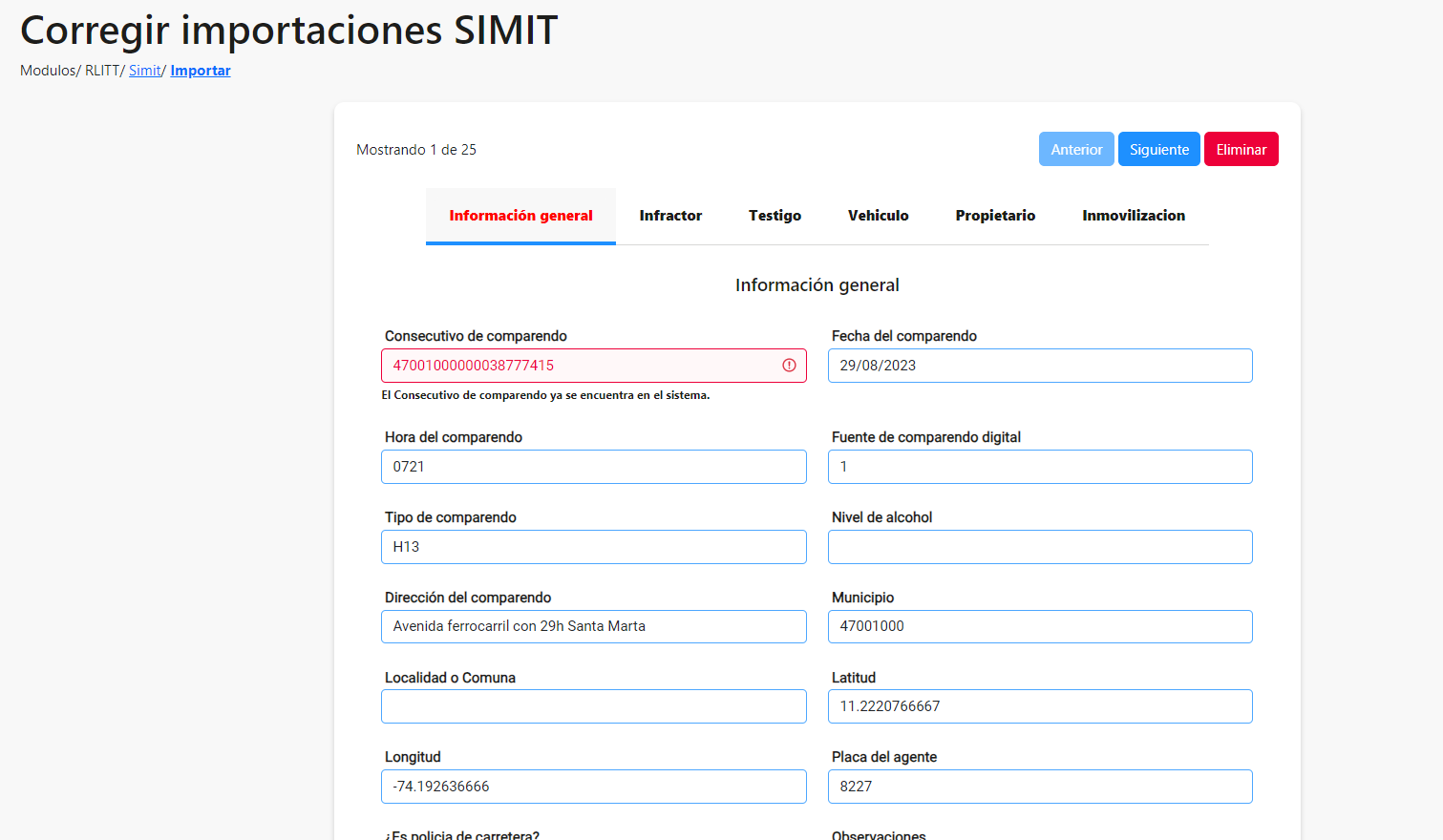Open the Simit breadcrumb link
1443x840 pixels.
click(x=145, y=71)
